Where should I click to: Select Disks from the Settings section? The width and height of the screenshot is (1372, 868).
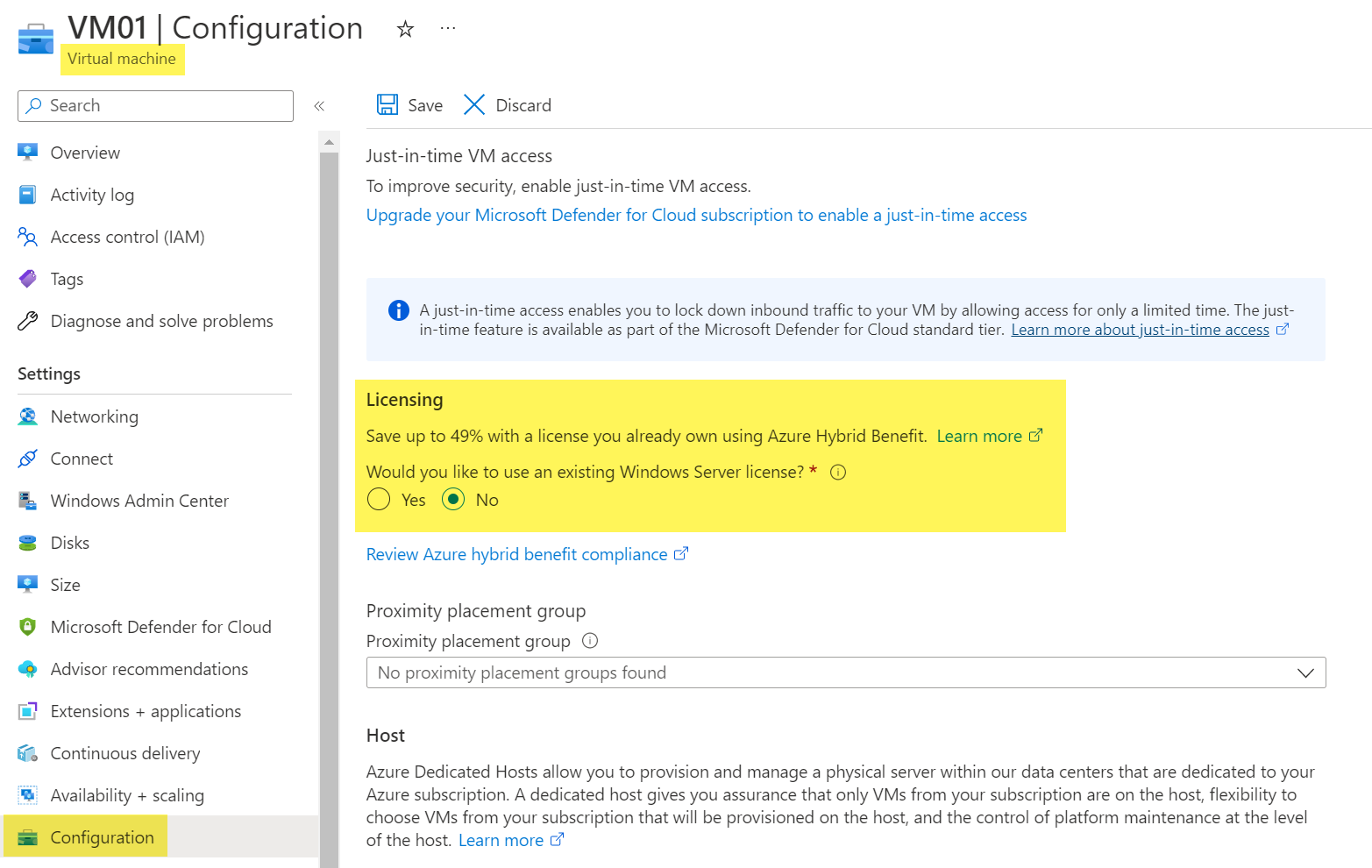click(70, 542)
